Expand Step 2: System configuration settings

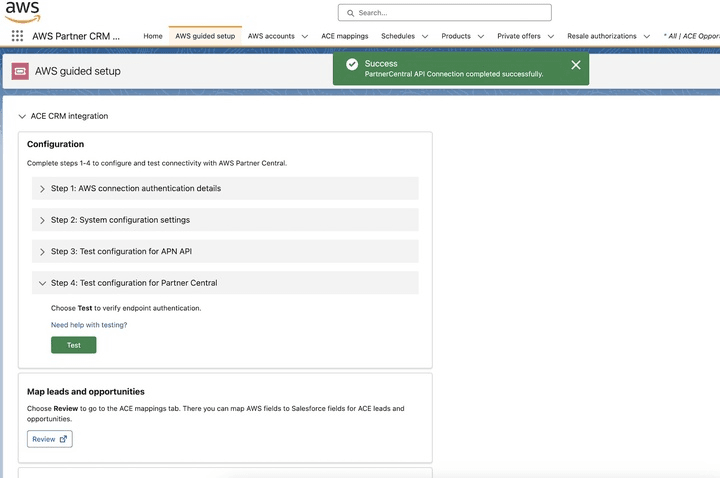click(x=225, y=220)
